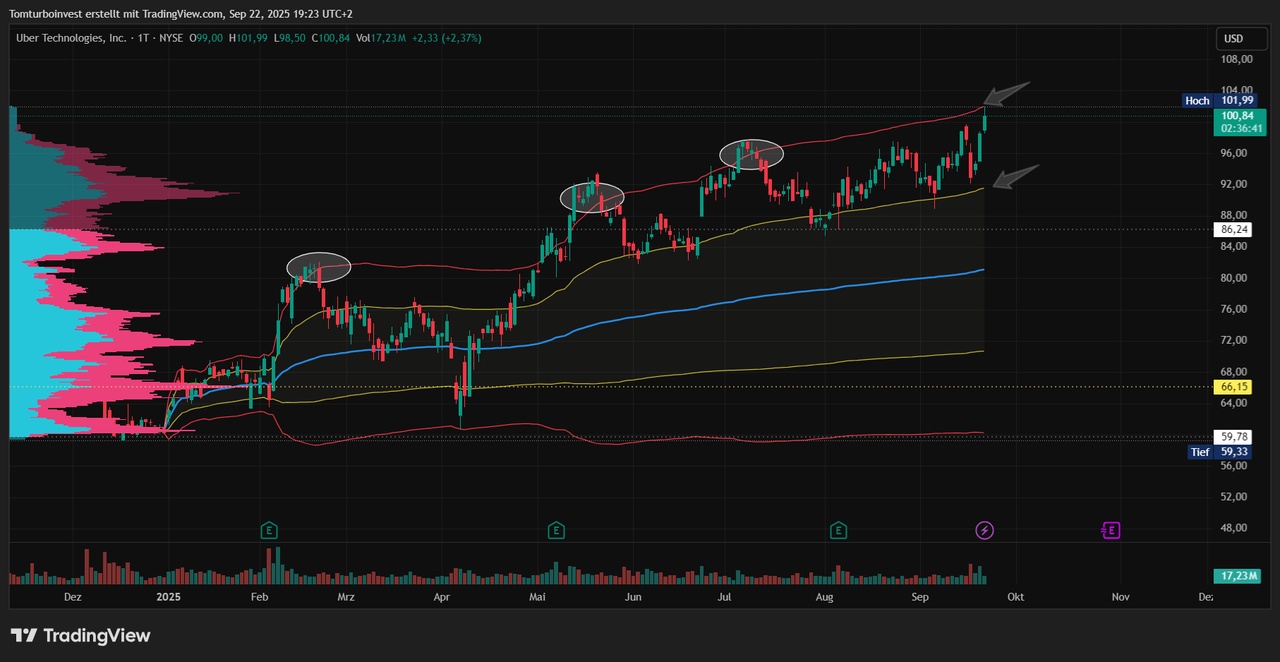
Task: Click the February earnings marker icon
Action: click(268, 530)
